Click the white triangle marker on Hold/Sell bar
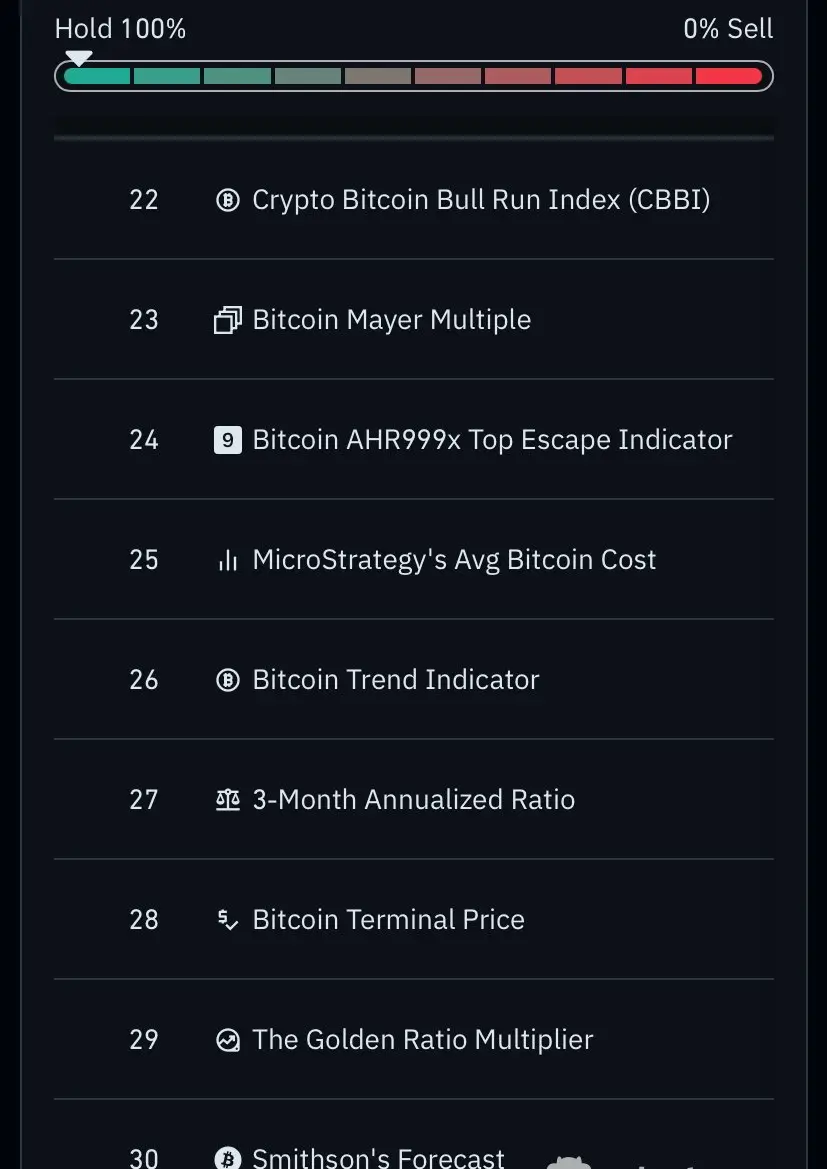This screenshot has height=1169, width=827. [x=78, y=58]
